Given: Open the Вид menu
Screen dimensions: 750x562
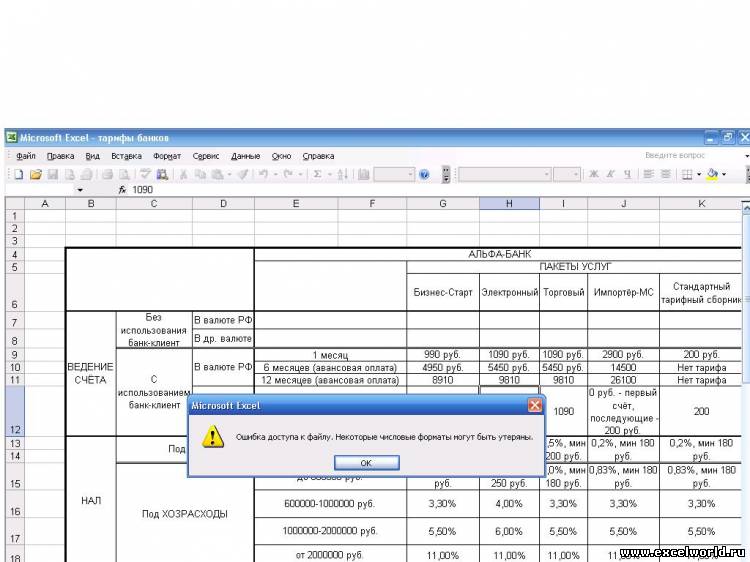Looking at the screenshot, I should pyautogui.click(x=92, y=156).
